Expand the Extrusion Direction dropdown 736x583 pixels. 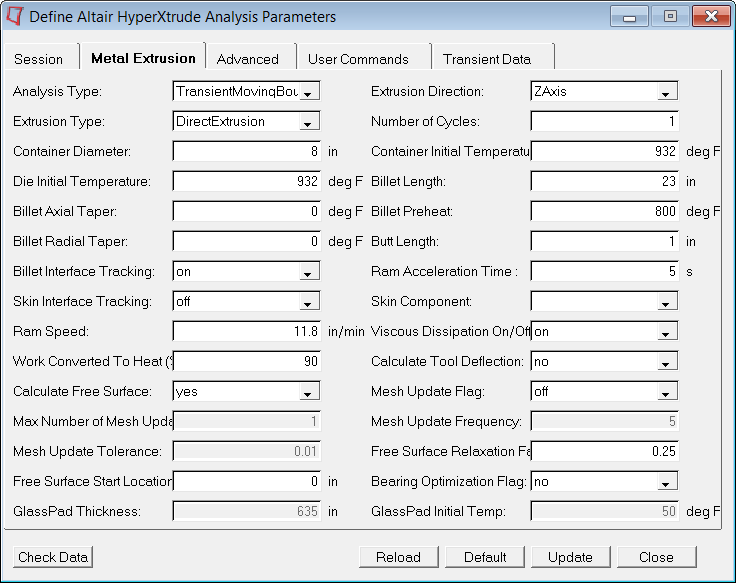tap(605, 91)
